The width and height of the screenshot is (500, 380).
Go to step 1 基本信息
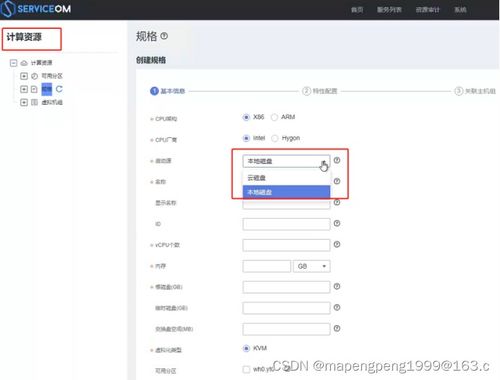168,91
